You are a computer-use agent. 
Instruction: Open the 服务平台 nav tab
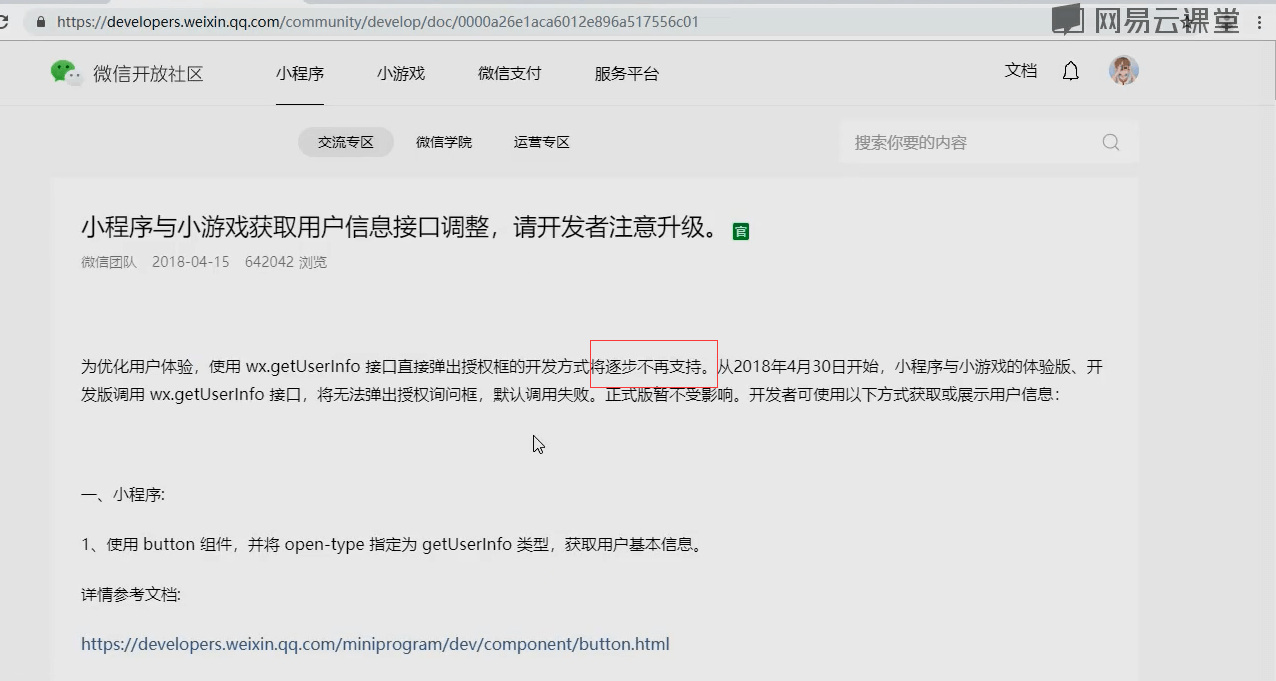click(x=626, y=73)
